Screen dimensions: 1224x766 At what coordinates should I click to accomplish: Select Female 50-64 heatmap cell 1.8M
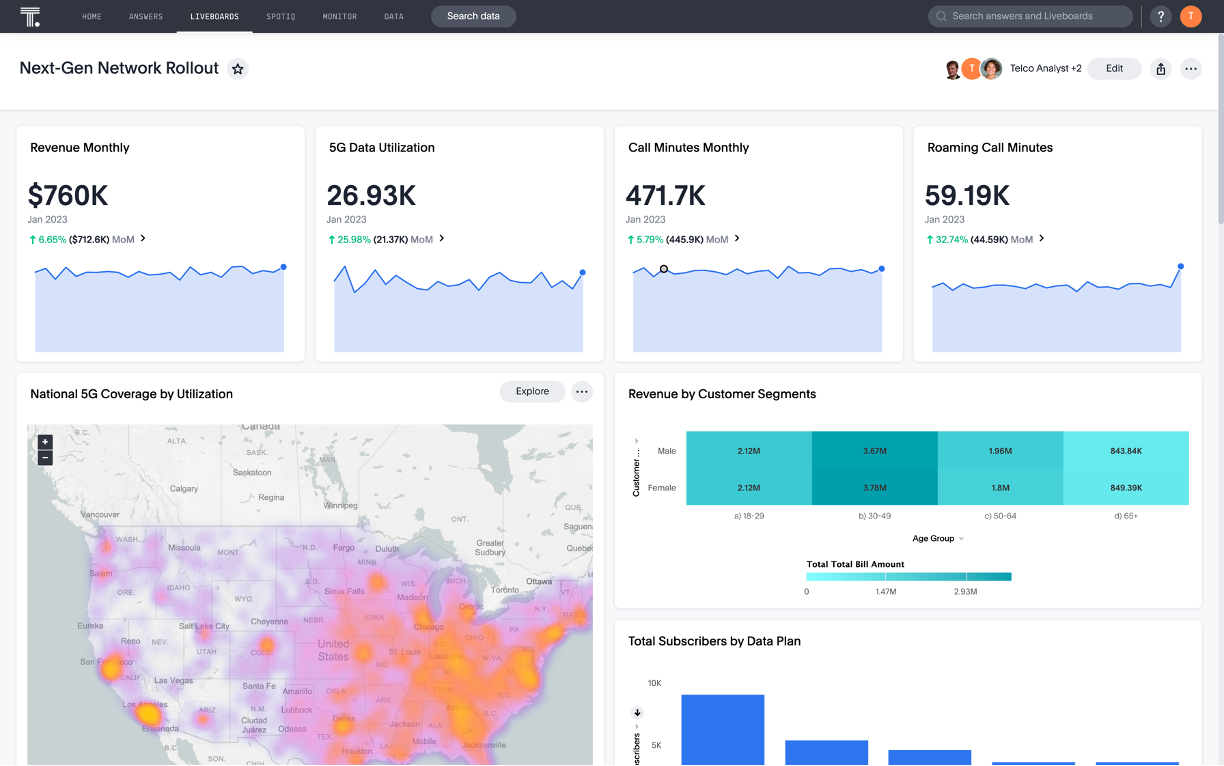1000,488
